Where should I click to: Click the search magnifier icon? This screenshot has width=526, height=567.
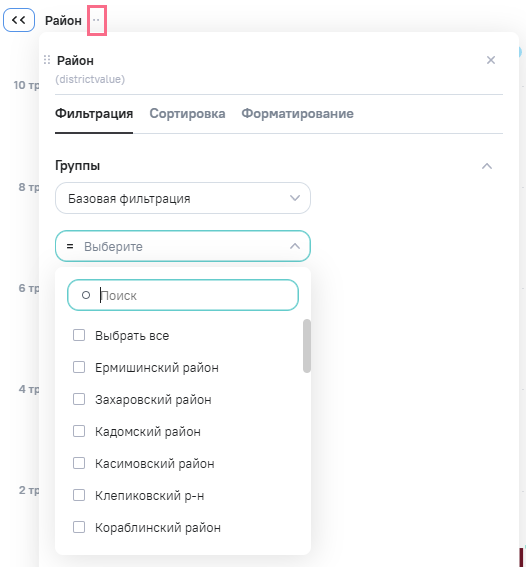[x=86, y=295]
